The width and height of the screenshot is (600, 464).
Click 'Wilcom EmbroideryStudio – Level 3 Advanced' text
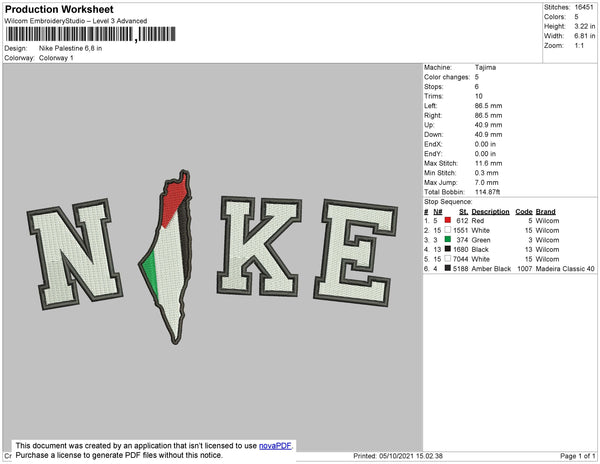click(x=76, y=21)
